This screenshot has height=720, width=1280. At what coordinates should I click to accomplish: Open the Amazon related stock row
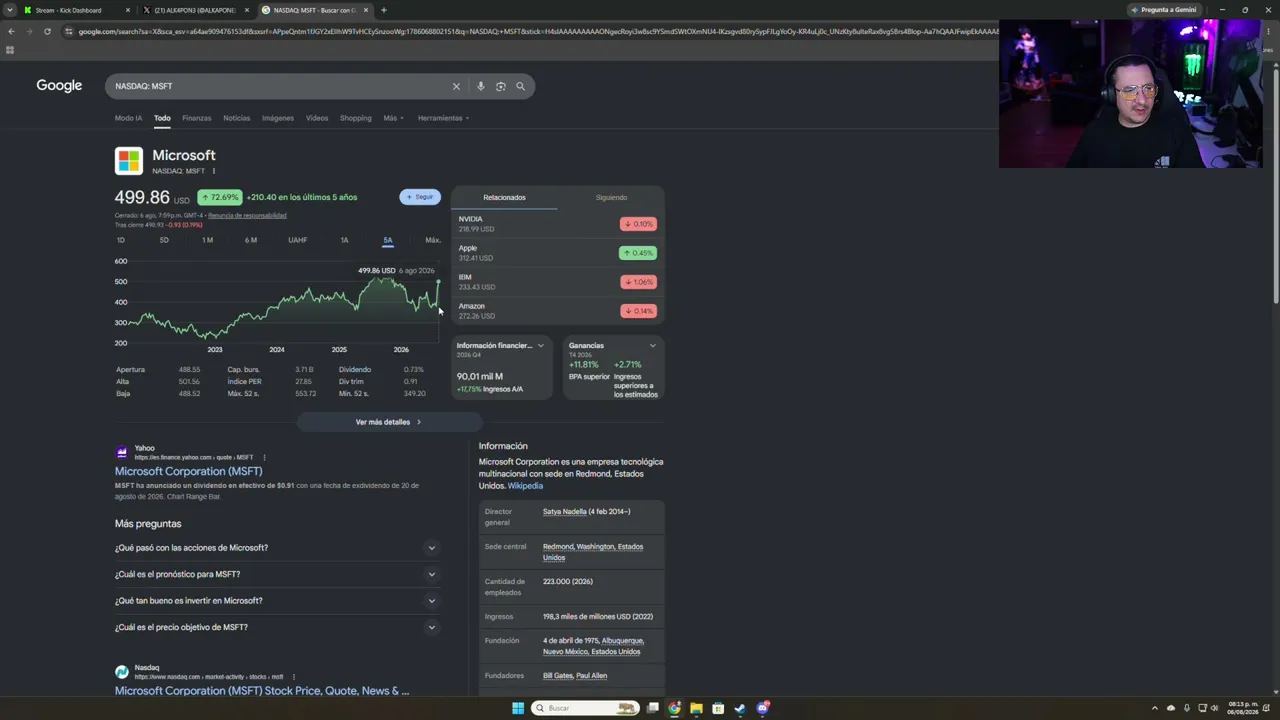click(557, 311)
